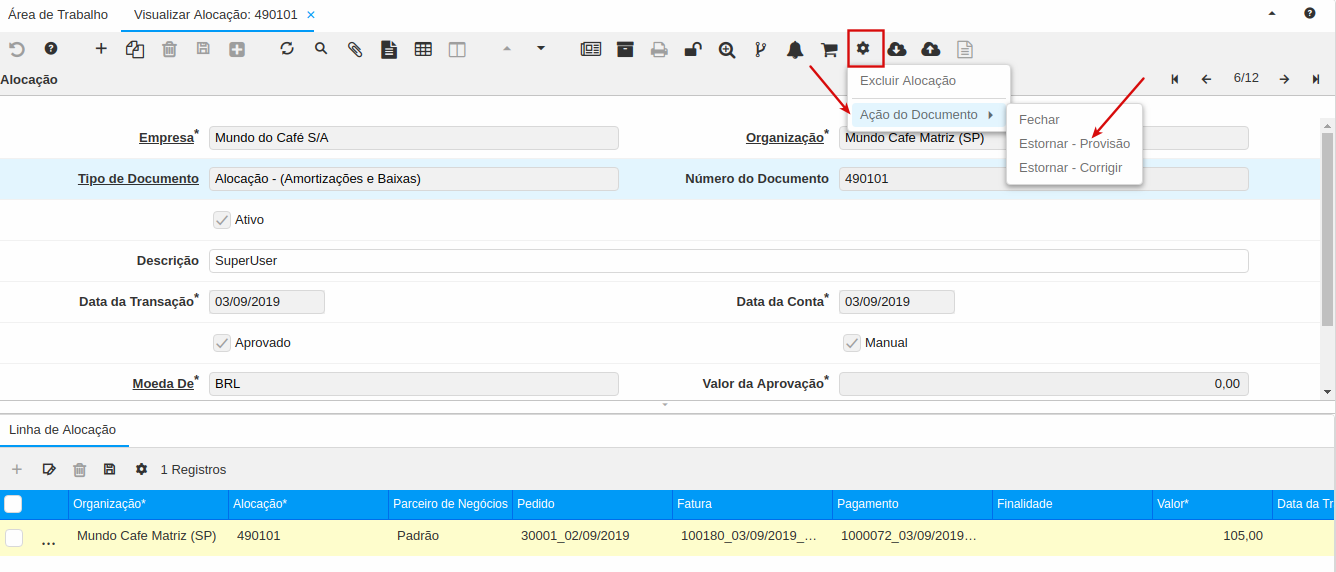Toggle the Aprovado checkbox
1336x572 pixels.
tap(222, 343)
